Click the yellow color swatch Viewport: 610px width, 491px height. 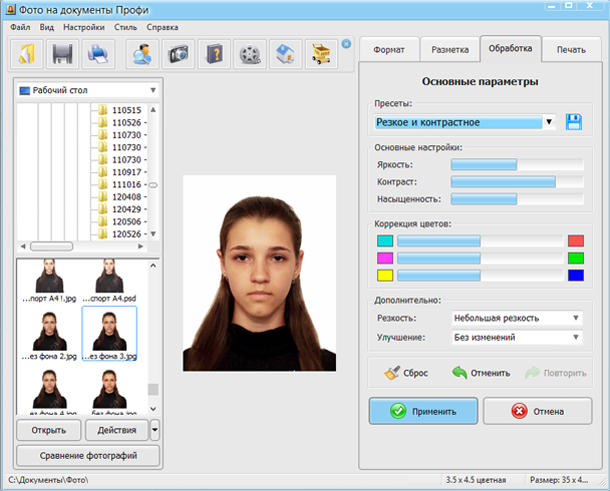385,275
